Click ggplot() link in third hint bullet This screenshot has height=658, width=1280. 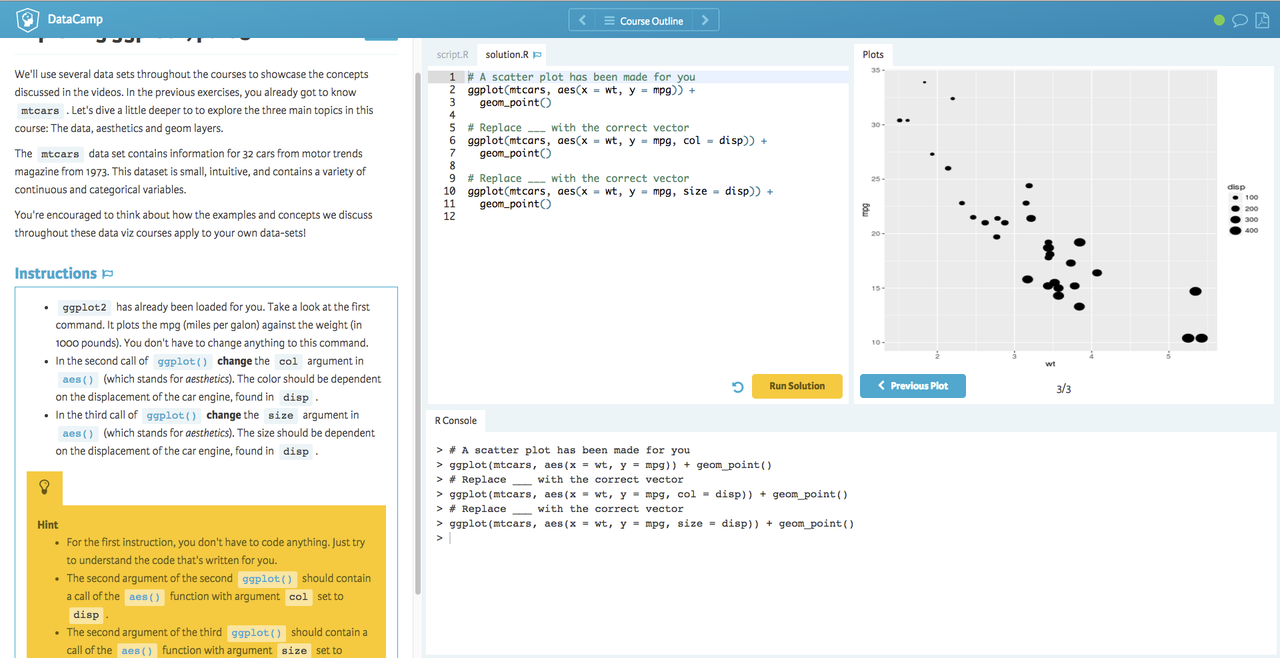[x=256, y=633]
